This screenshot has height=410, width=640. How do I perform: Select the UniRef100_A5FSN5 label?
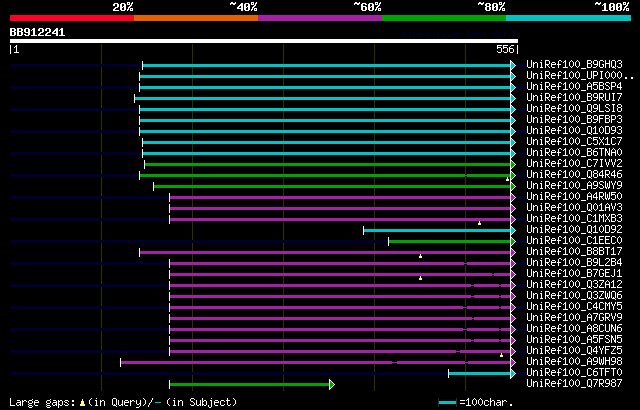[x=574, y=340]
